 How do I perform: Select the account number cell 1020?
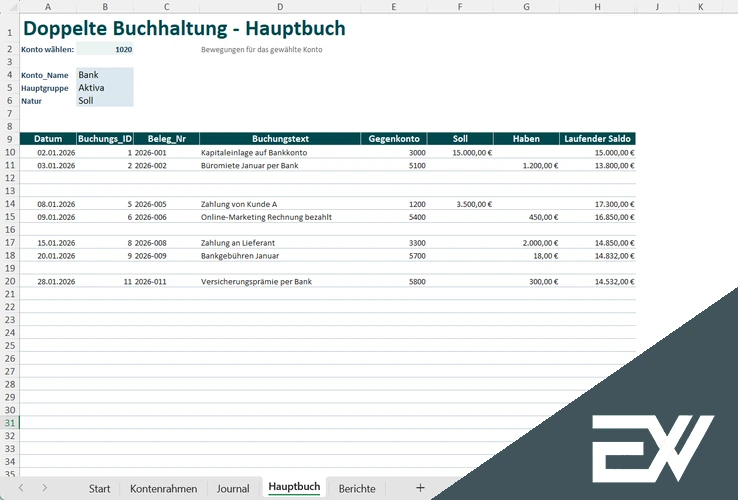(105, 49)
